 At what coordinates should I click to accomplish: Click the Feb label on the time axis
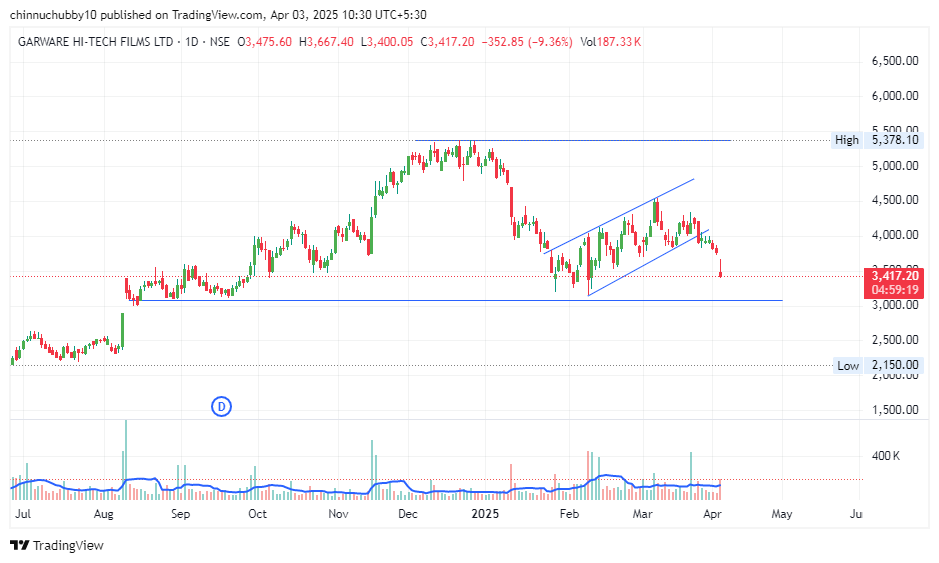(x=569, y=514)
